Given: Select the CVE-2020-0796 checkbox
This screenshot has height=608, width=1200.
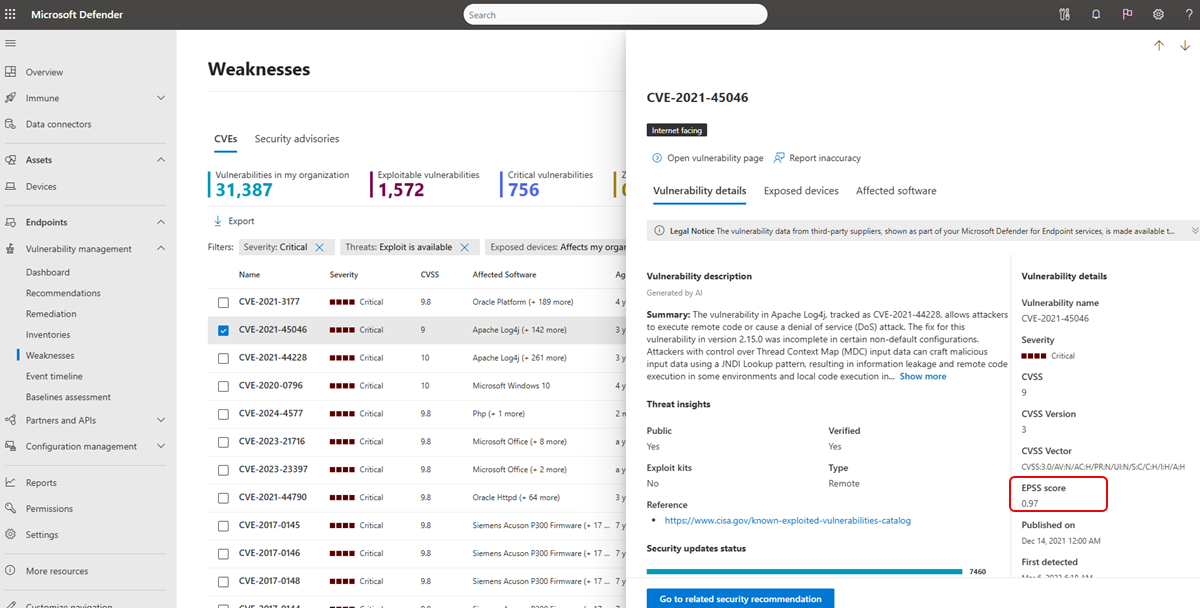Looking at the screenshot, I should (223, 386).
